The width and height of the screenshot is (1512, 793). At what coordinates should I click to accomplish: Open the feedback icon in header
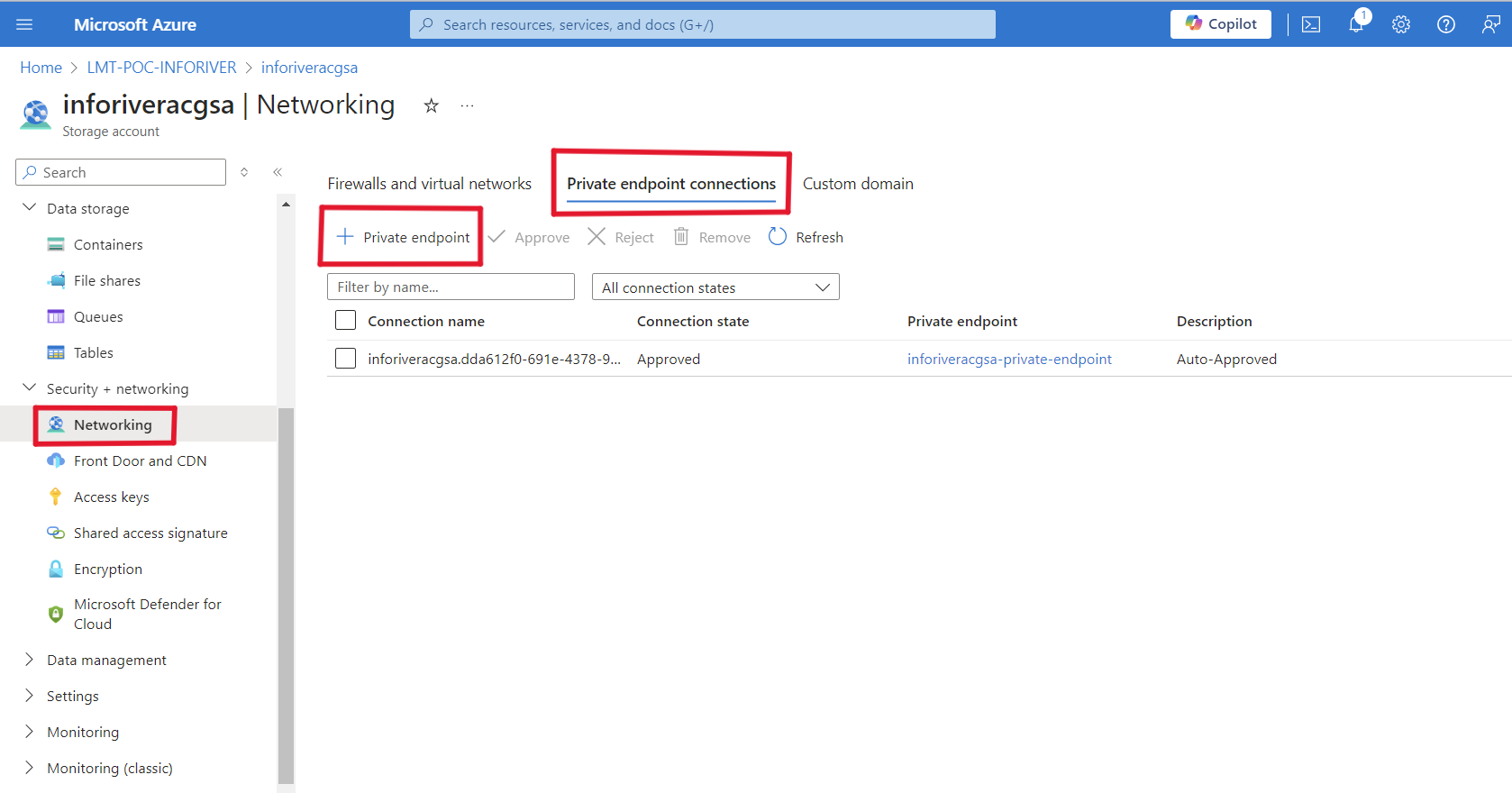1490,24
